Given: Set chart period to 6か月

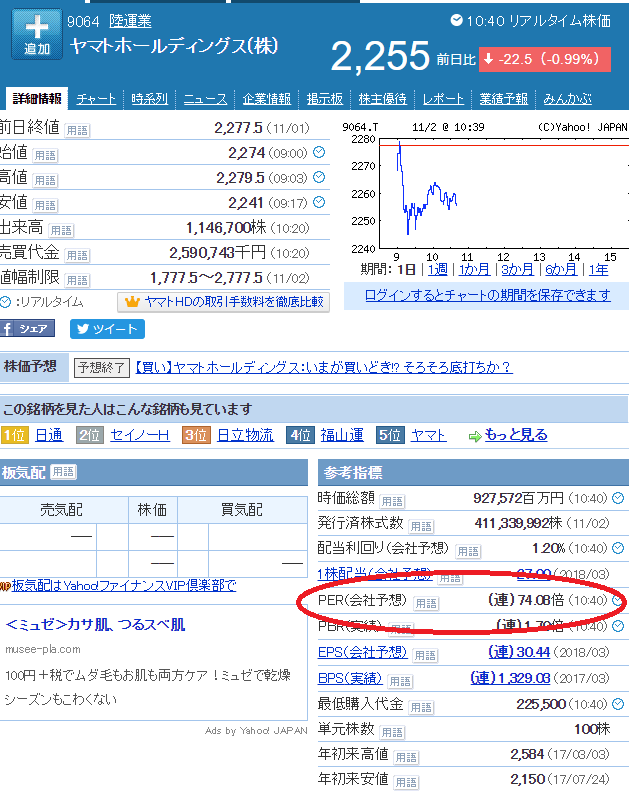Looking at the screenshot, I should click(x=561, y=270).
